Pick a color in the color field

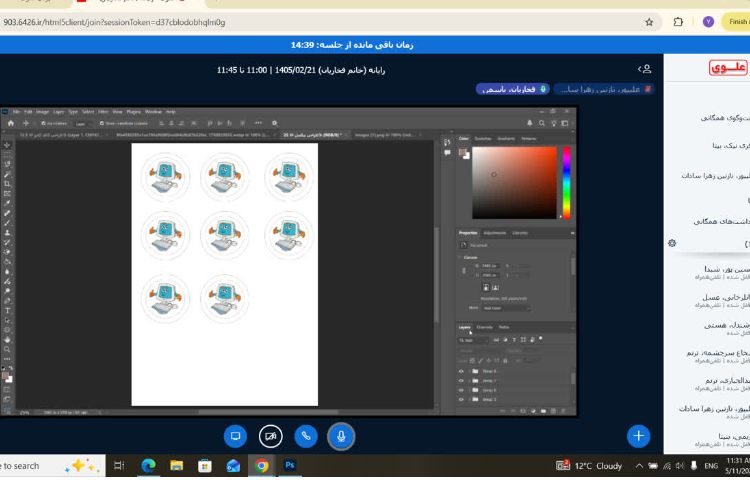click(x=514, y=183)
